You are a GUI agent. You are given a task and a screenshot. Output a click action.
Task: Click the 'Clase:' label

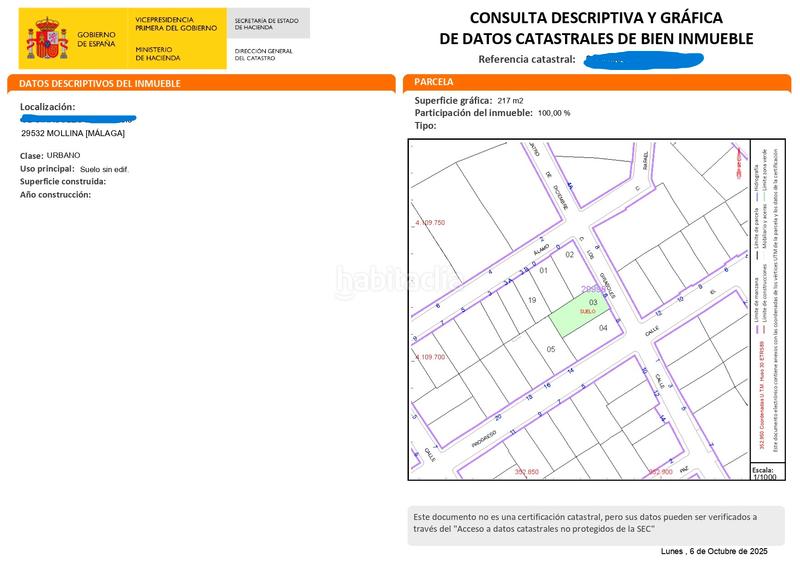click(x=32, y=156)
